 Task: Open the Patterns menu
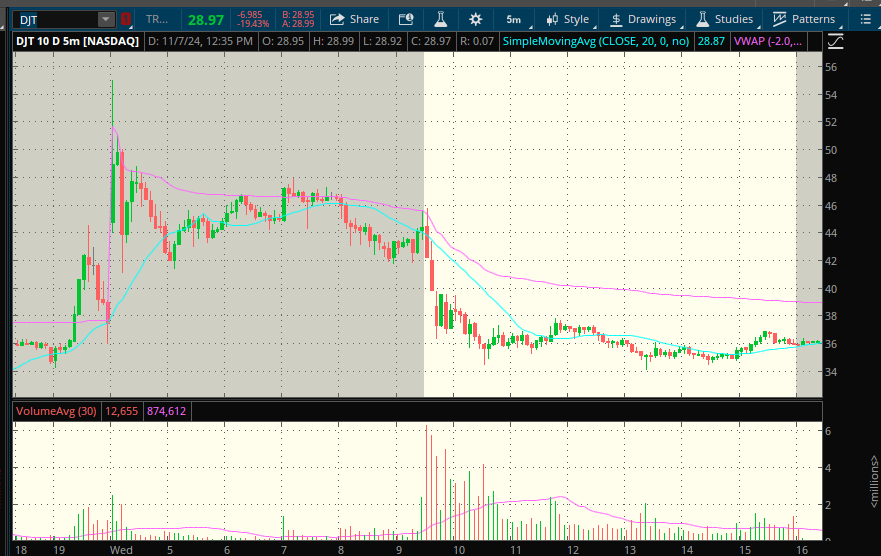pyautogui.click(x=803, y=20)
